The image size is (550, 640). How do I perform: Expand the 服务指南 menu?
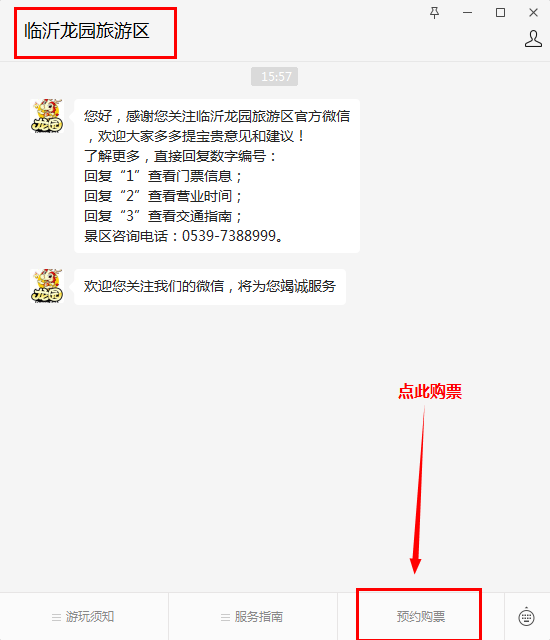coord(253,616)
